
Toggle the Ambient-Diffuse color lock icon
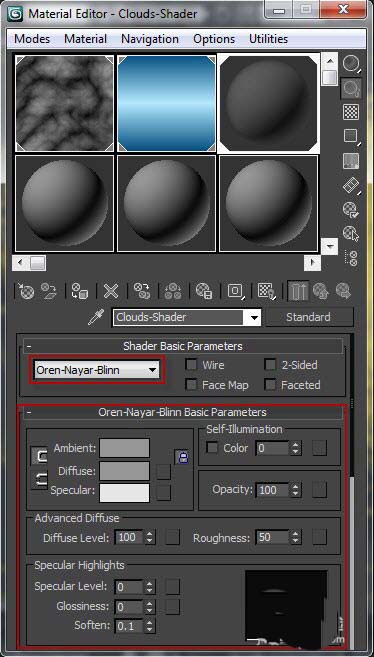pos(40,456)
